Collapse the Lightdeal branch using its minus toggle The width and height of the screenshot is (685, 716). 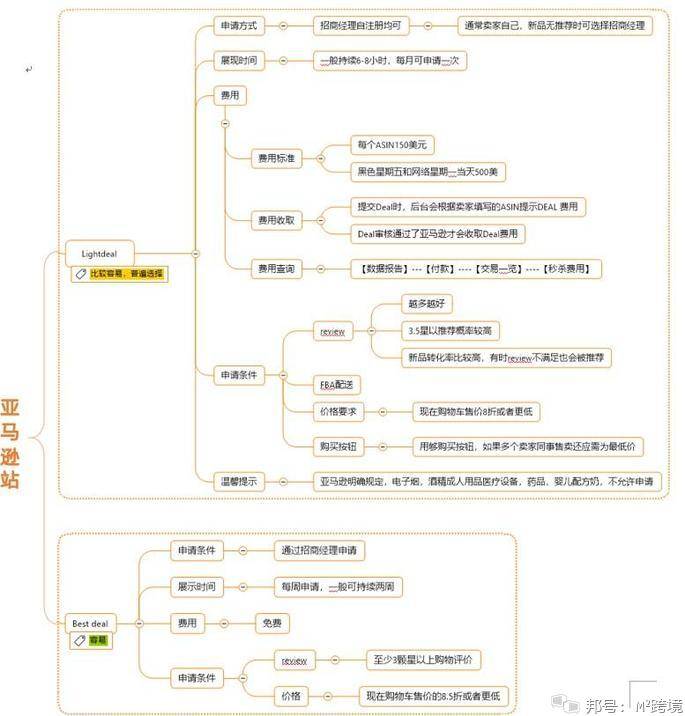(x=195, y=253)
